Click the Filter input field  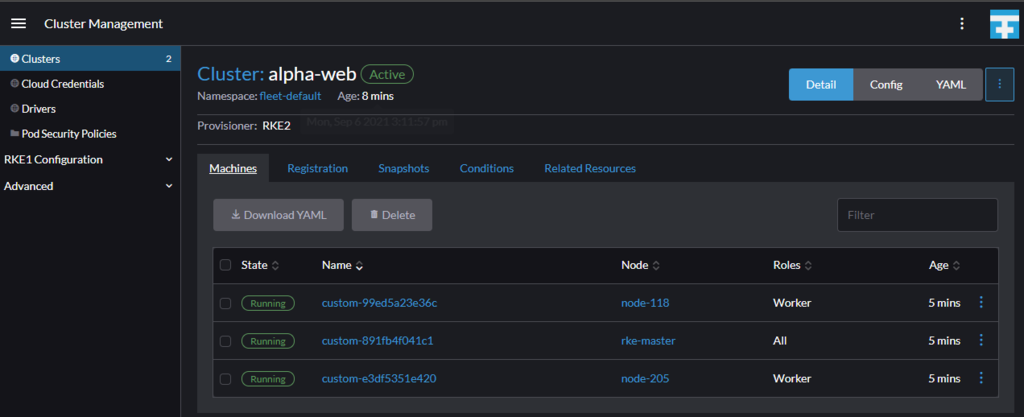(x=917, y=215)
